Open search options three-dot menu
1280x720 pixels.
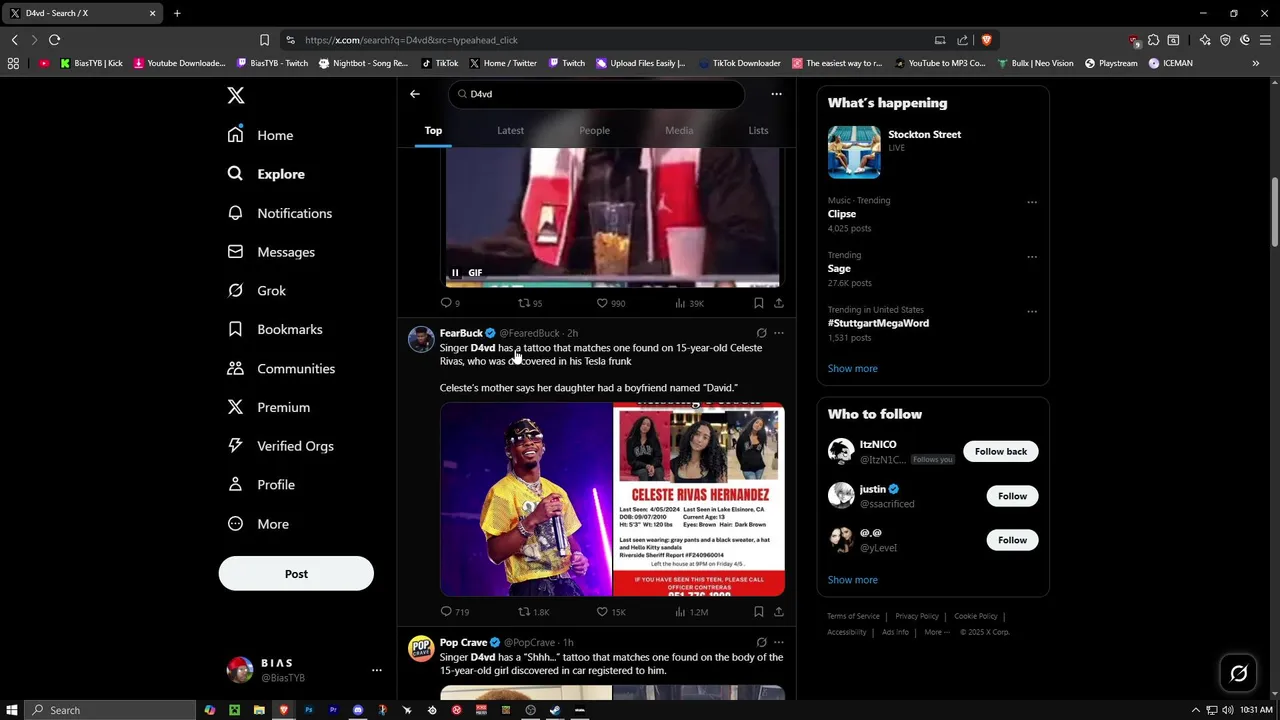point(776,94)
